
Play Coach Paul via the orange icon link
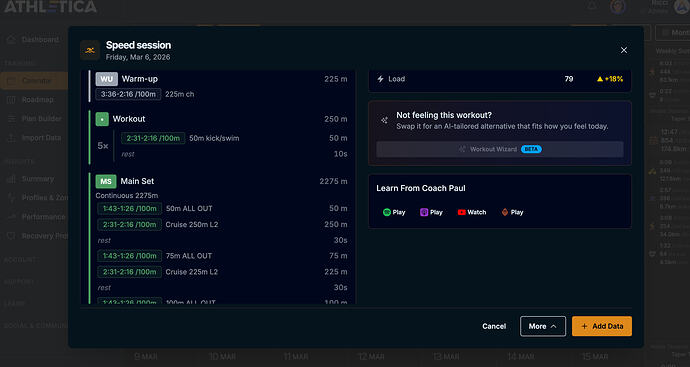point(513,212)
